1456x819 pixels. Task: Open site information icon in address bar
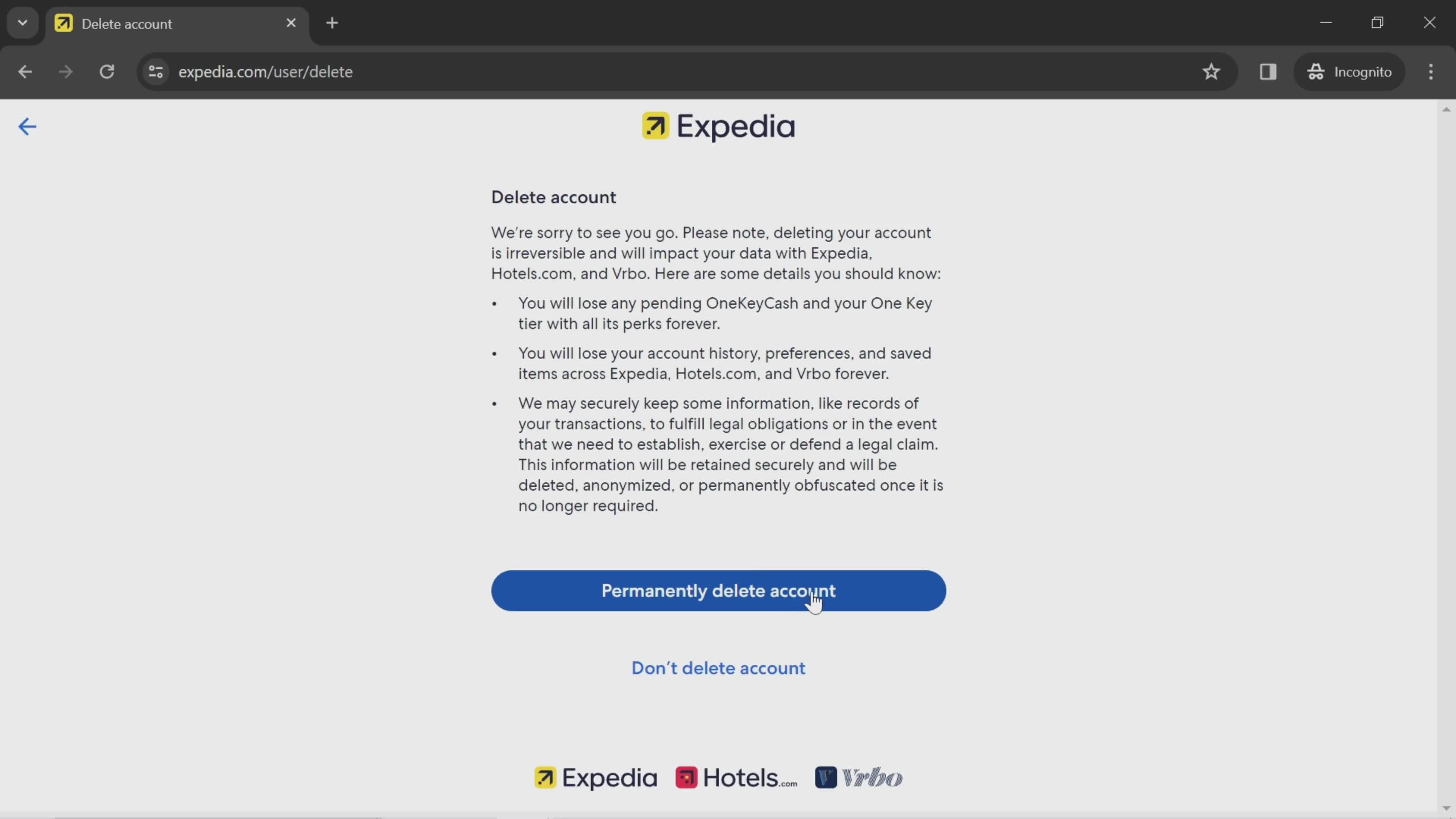(155, 72)
